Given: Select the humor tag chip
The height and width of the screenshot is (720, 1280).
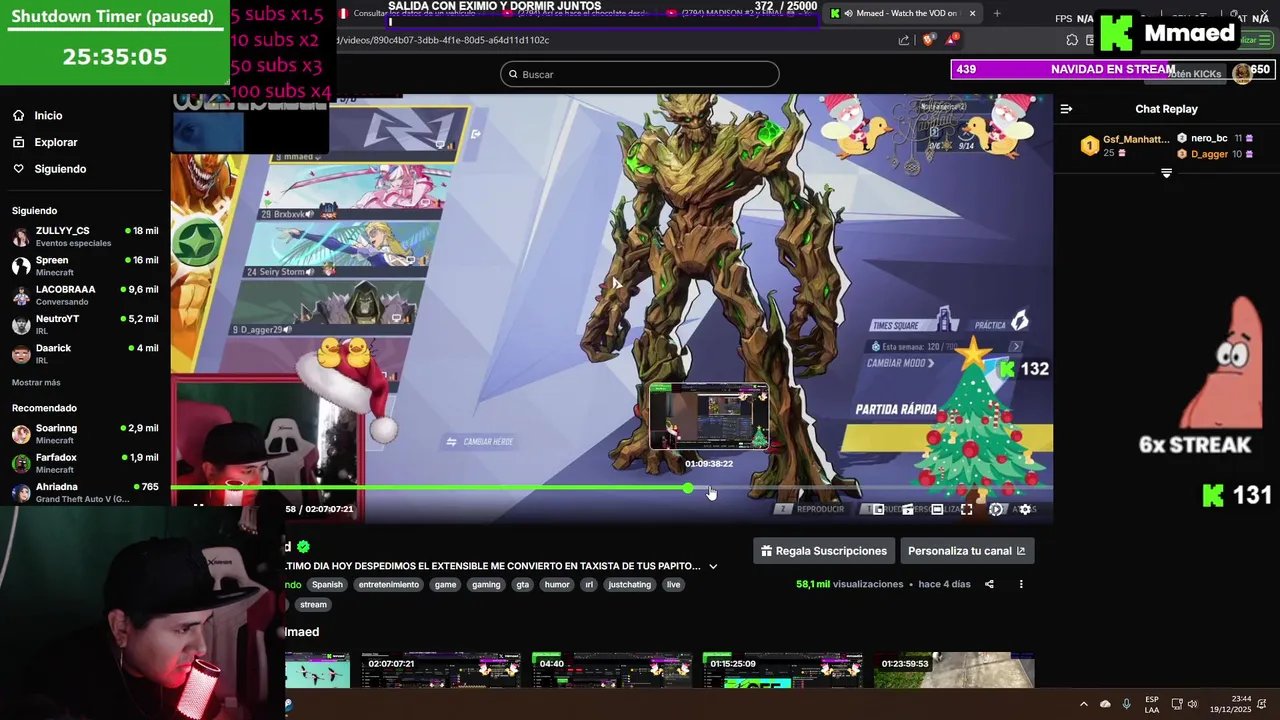Looking at the screenshot, I should (x=557, y=585).
